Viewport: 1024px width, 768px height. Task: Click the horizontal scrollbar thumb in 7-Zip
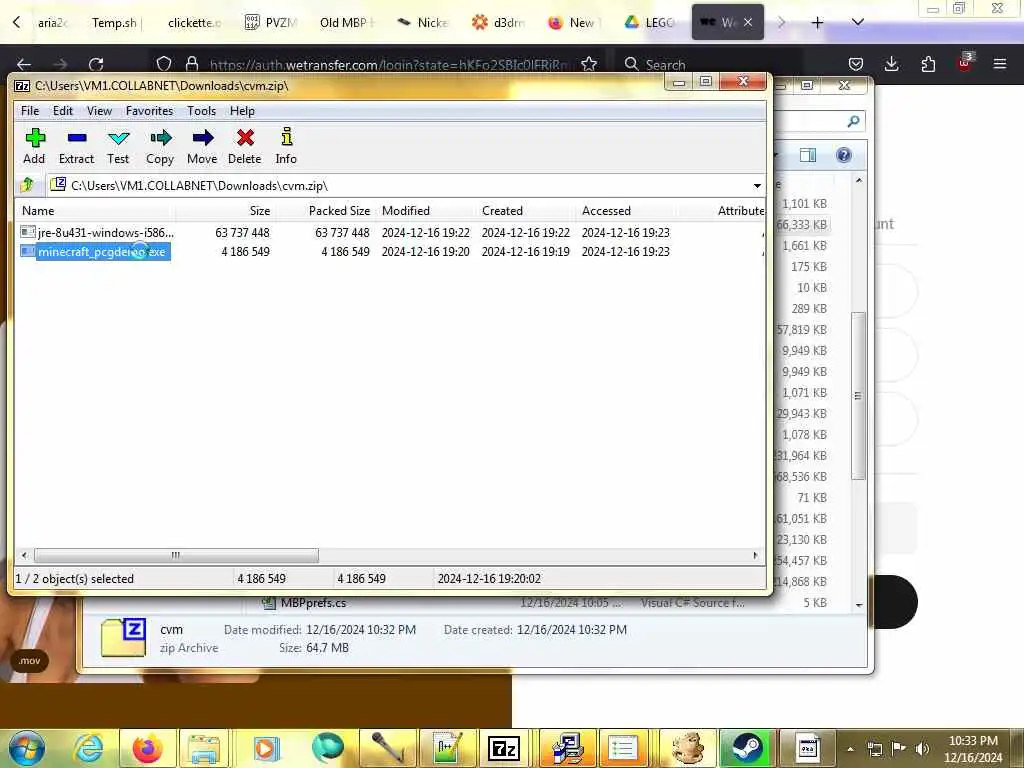pyautogui.click(x=176, y=555)
